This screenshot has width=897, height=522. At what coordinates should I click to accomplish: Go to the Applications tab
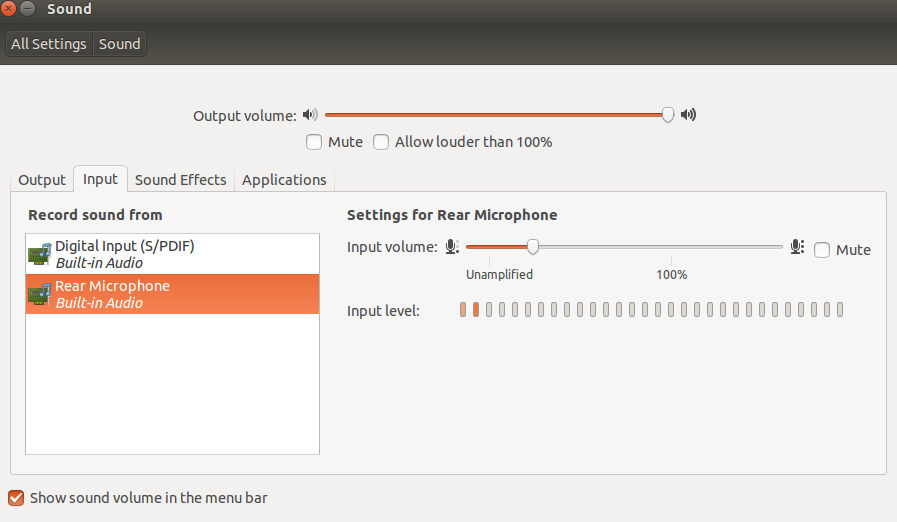284,180
